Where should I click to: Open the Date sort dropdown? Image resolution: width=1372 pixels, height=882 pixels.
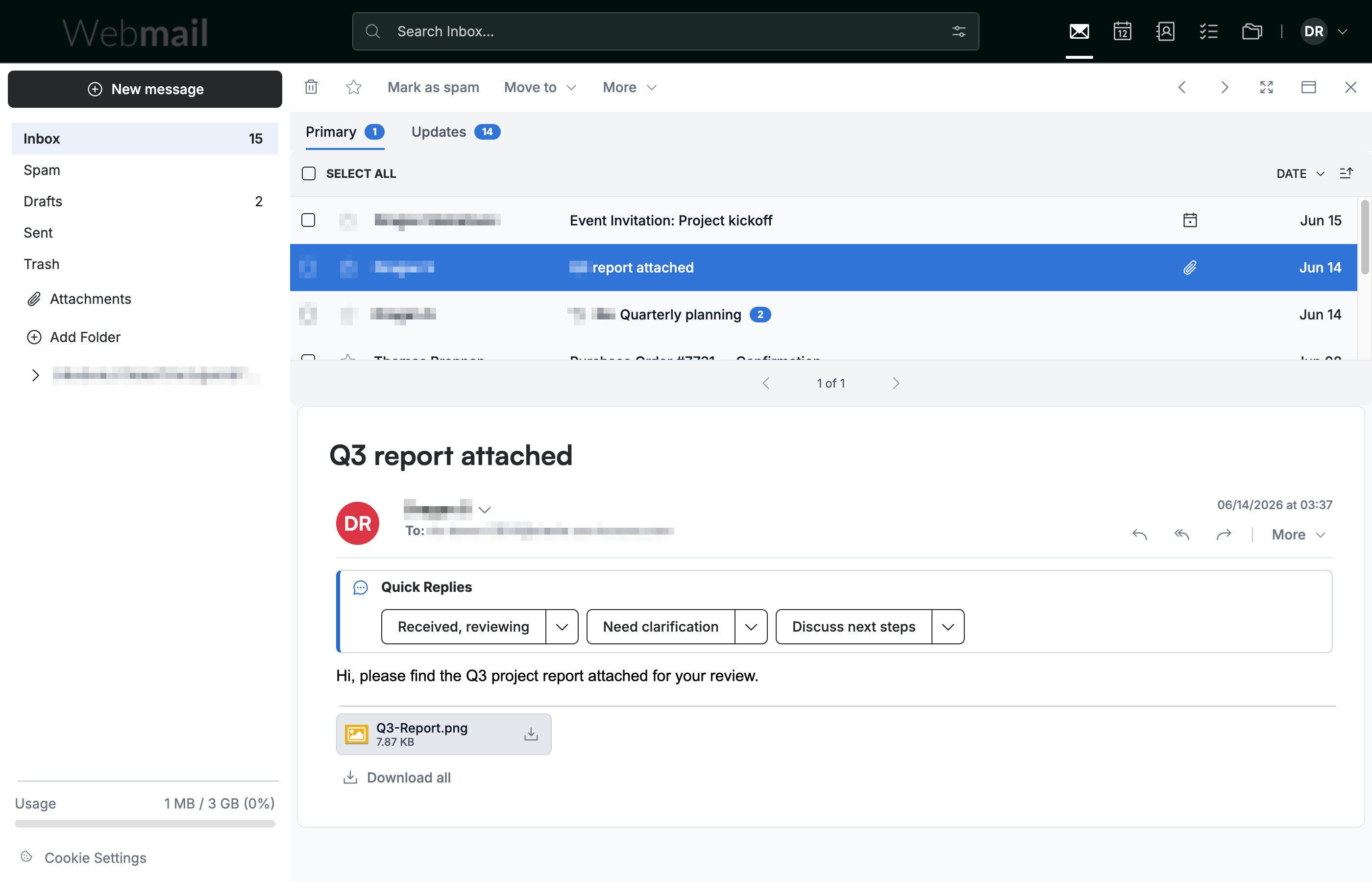[x=1300, y=173]
